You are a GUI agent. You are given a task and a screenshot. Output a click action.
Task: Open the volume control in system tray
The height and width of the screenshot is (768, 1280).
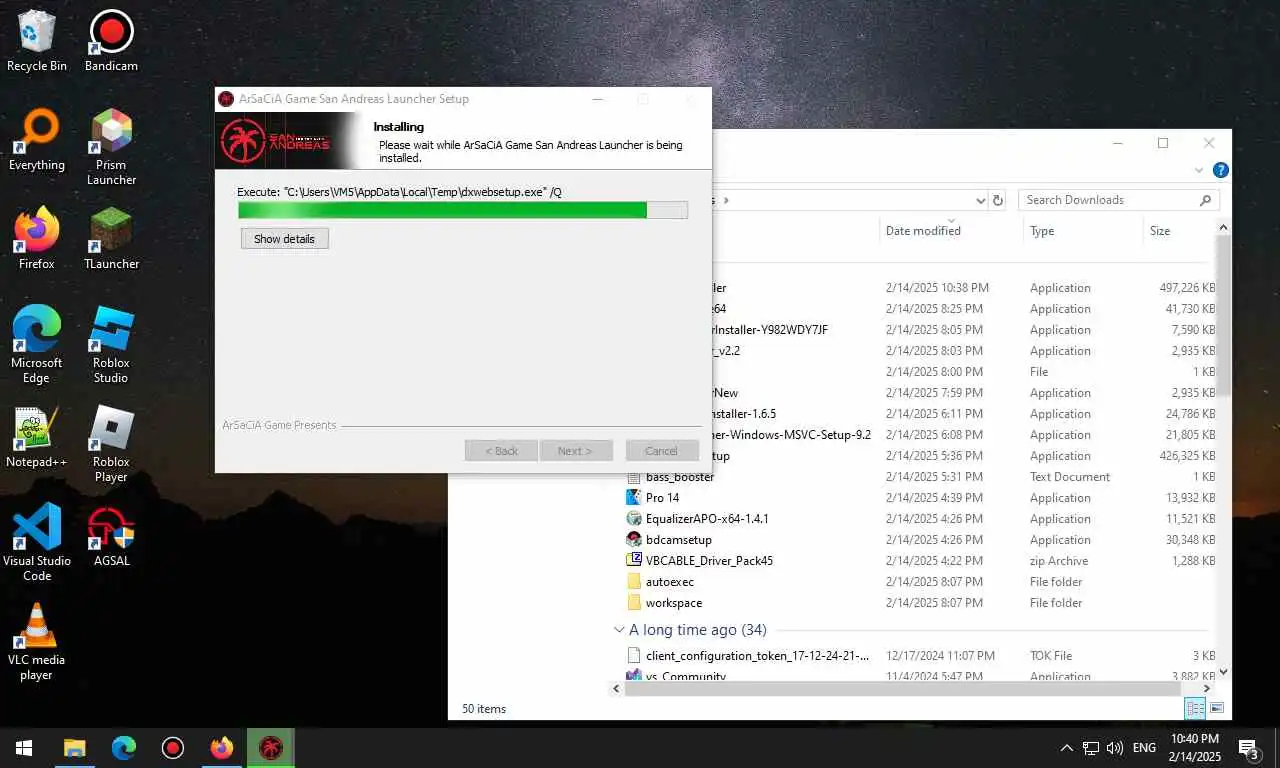[x=1115, y=748]
